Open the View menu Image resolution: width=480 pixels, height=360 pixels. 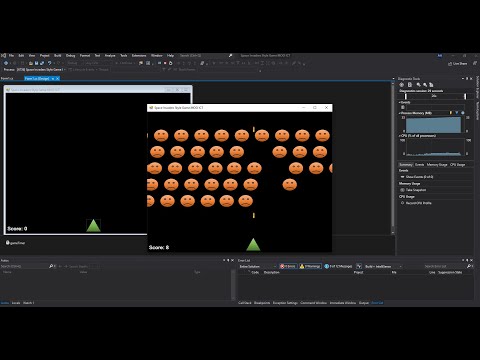[x=32, y=55]
